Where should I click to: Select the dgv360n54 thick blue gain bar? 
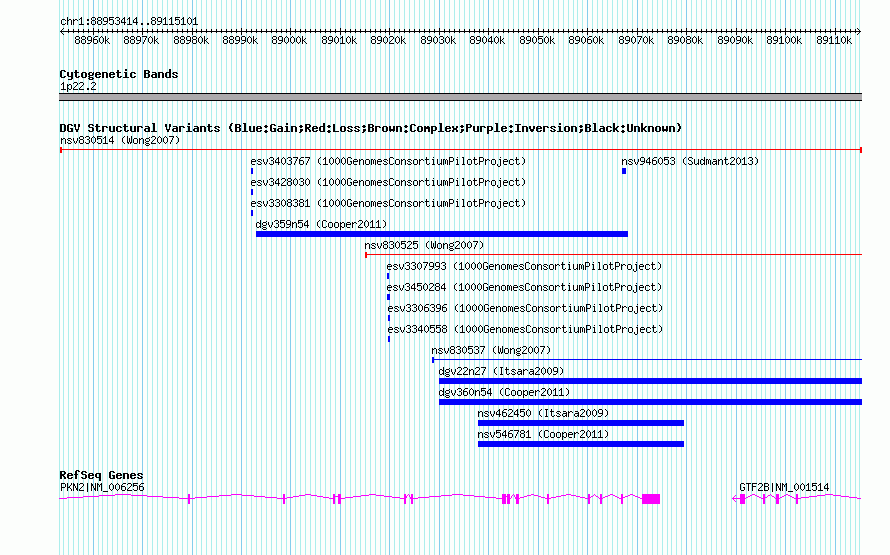[x=650, y=402]
